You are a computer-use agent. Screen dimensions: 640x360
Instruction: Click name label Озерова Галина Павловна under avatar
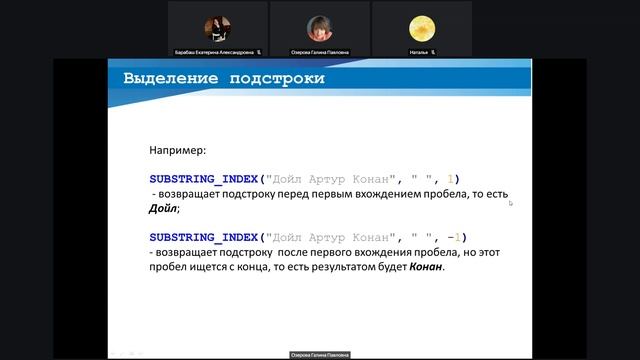point(320,52)
